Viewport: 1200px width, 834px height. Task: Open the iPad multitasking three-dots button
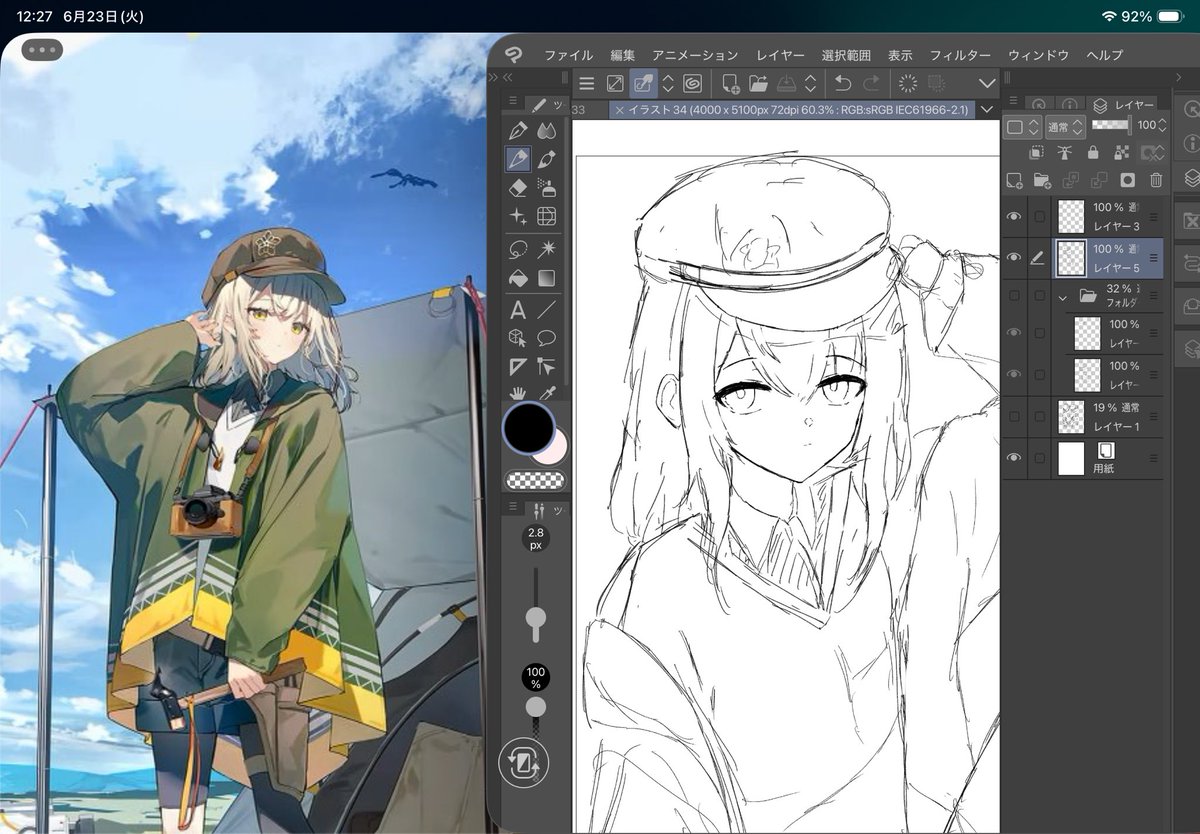pyautogui.click(x=41, y=49)
